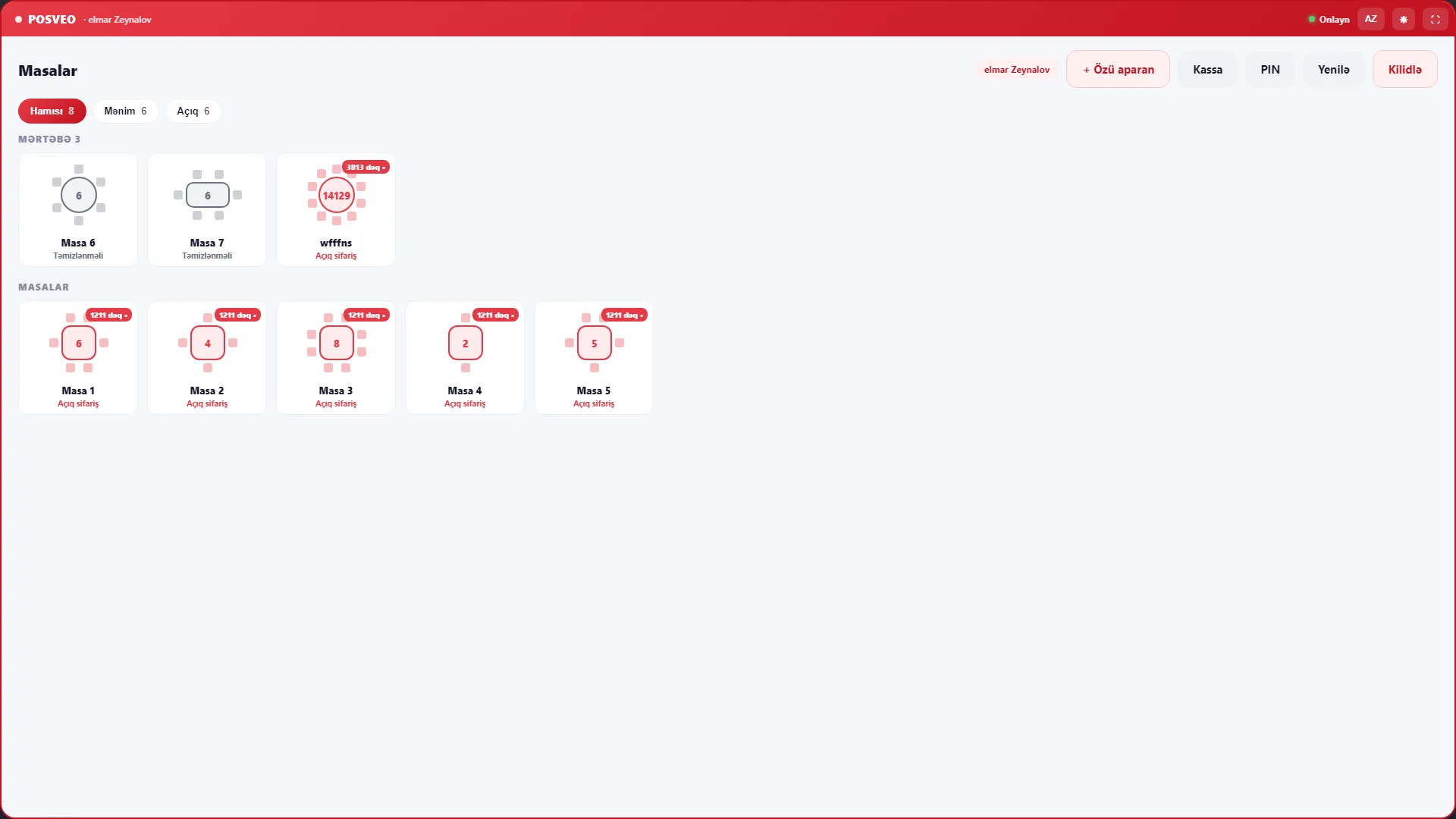Click the Masa 4 label

tap(465, 391)
